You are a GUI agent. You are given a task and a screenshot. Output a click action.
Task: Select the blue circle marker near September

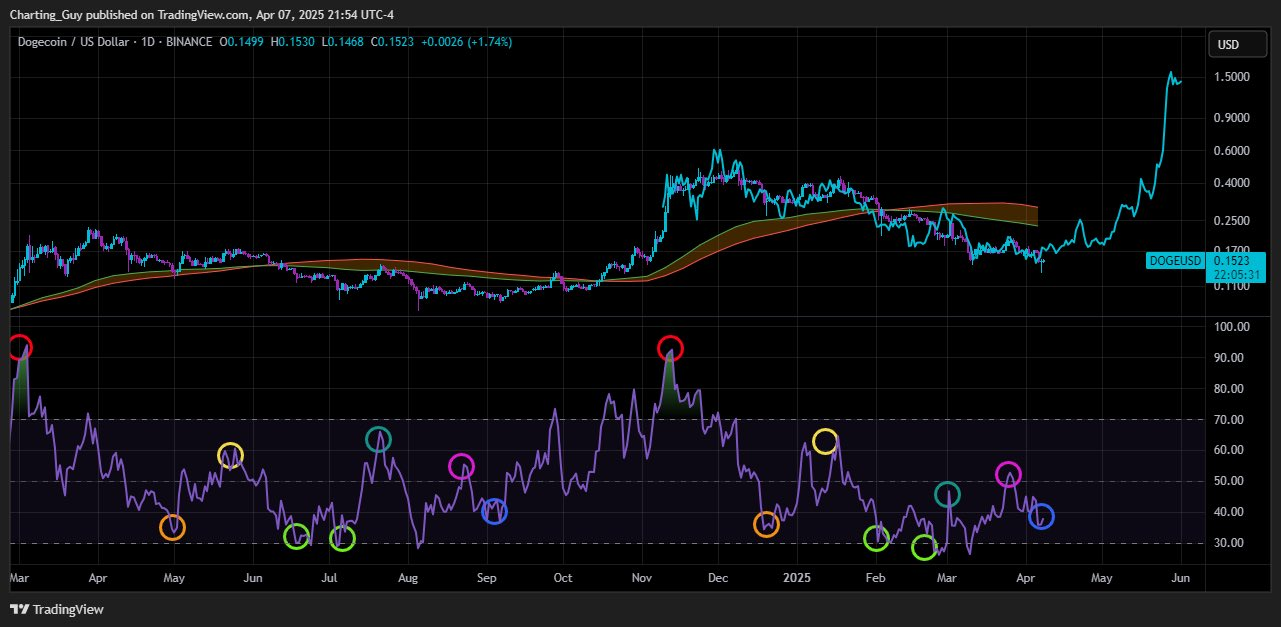pyautogui.click(x=494, y=512)
